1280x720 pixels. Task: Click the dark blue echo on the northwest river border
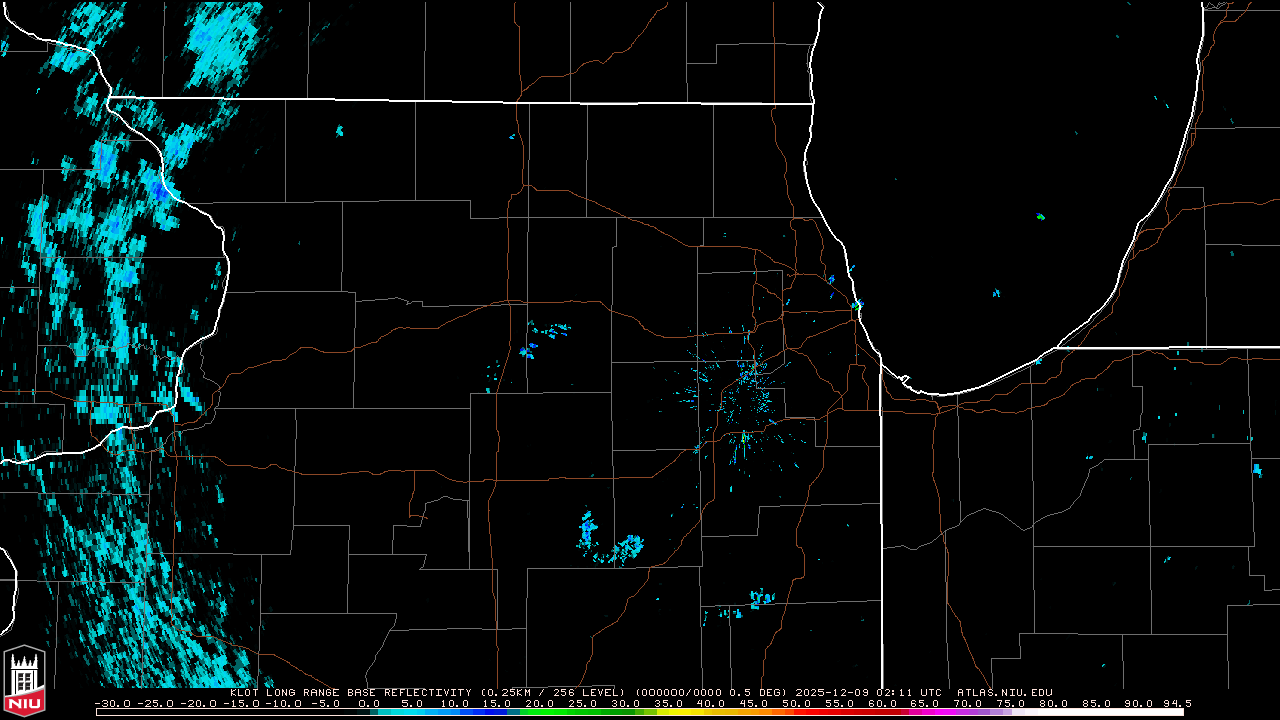(160, 190)
